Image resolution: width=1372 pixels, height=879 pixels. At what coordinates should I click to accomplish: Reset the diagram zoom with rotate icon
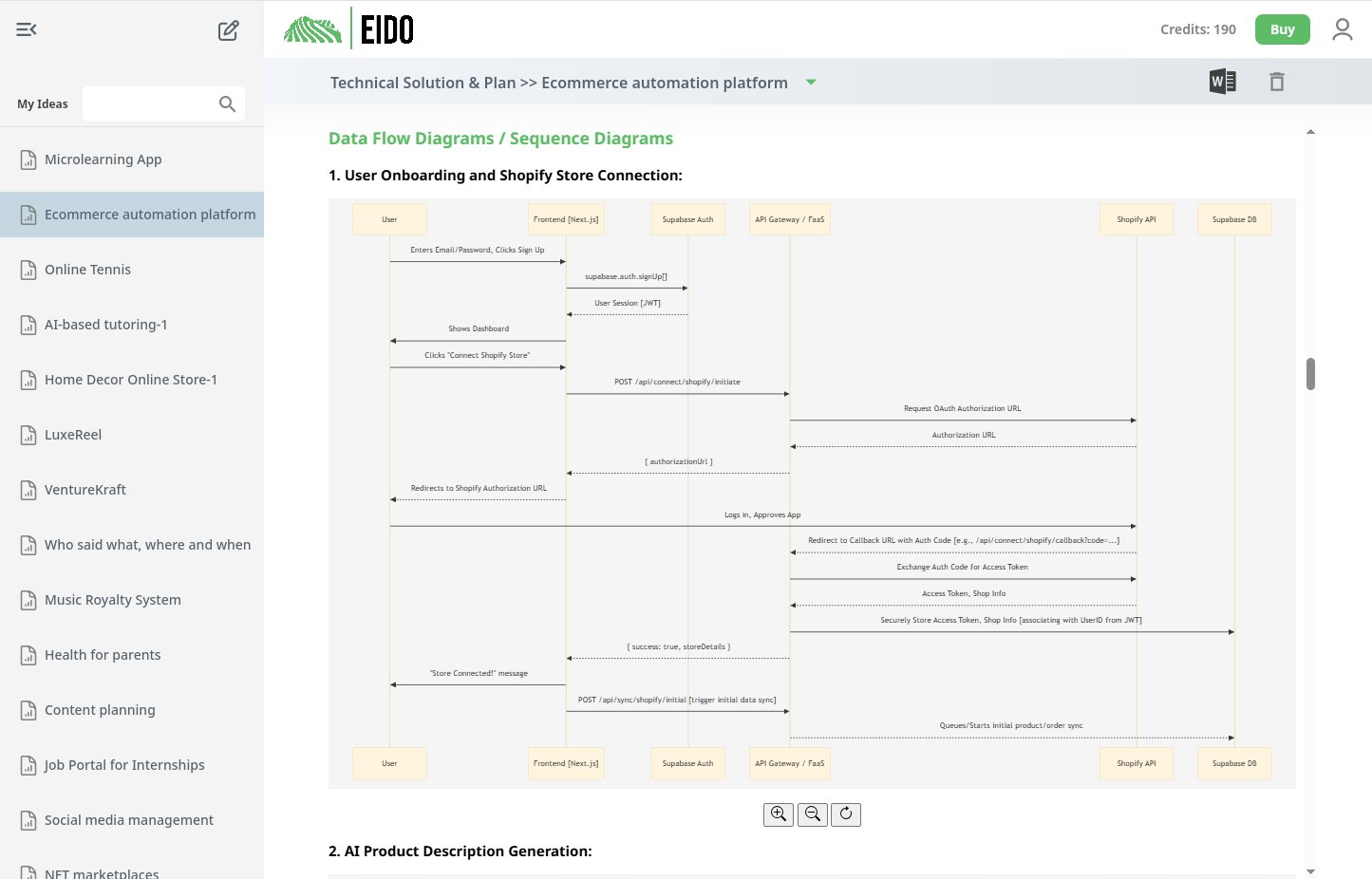(845, 814)
